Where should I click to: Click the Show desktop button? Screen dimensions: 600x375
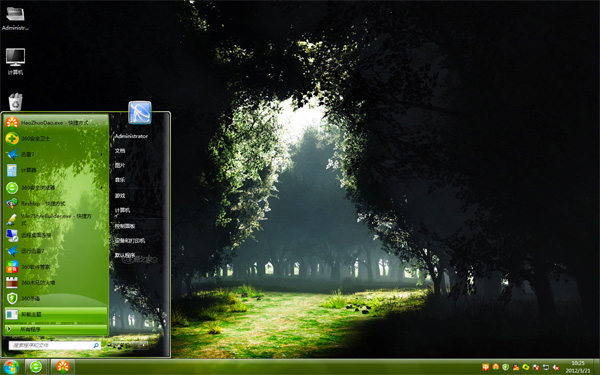click(596, 367)
